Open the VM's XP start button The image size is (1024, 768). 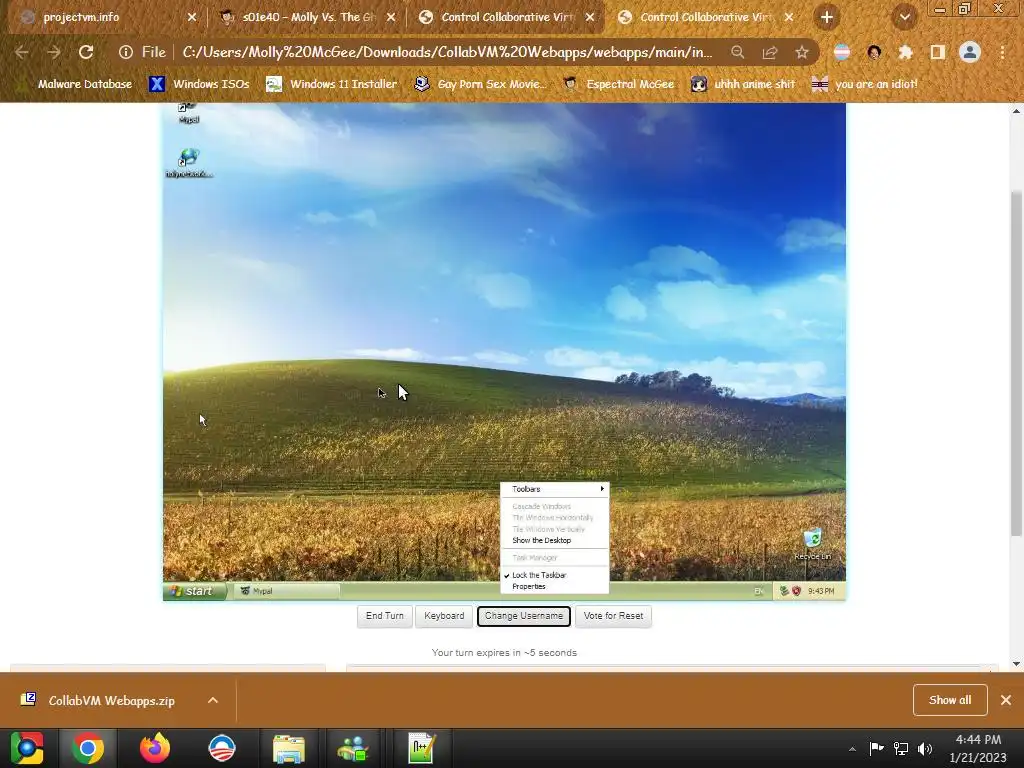point(195,591)
